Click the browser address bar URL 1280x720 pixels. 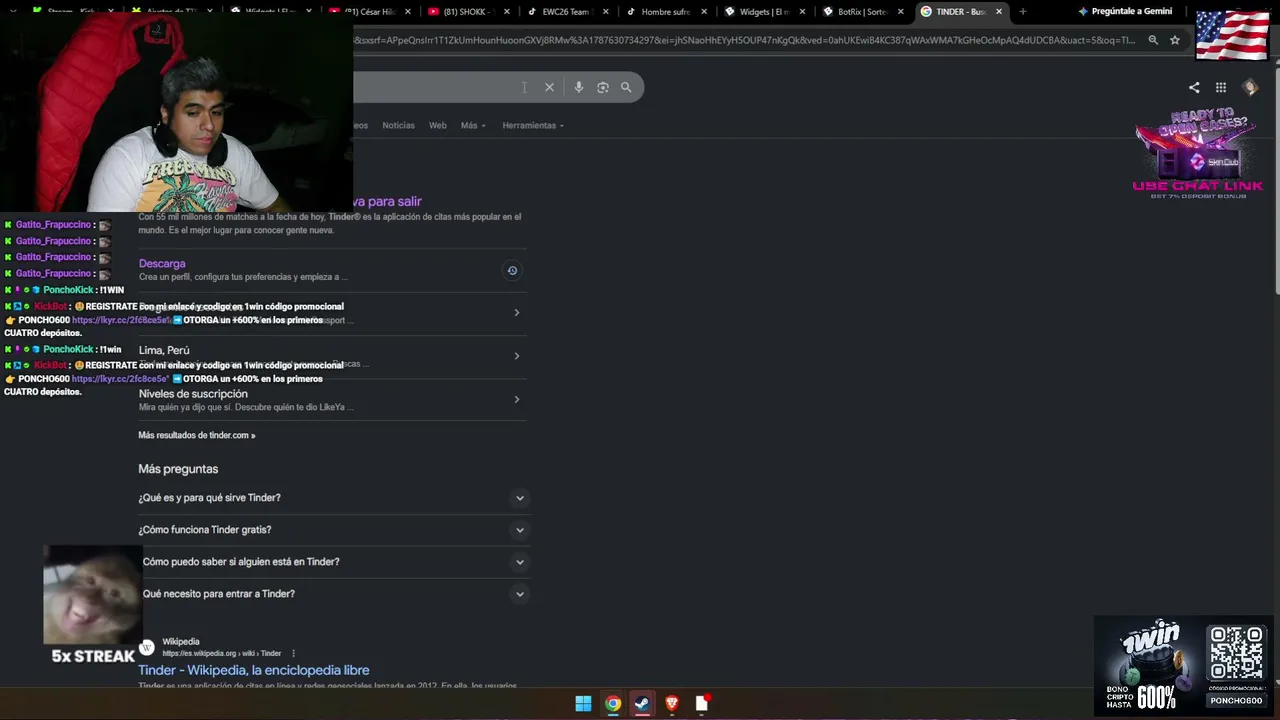(x=745, y=40)
